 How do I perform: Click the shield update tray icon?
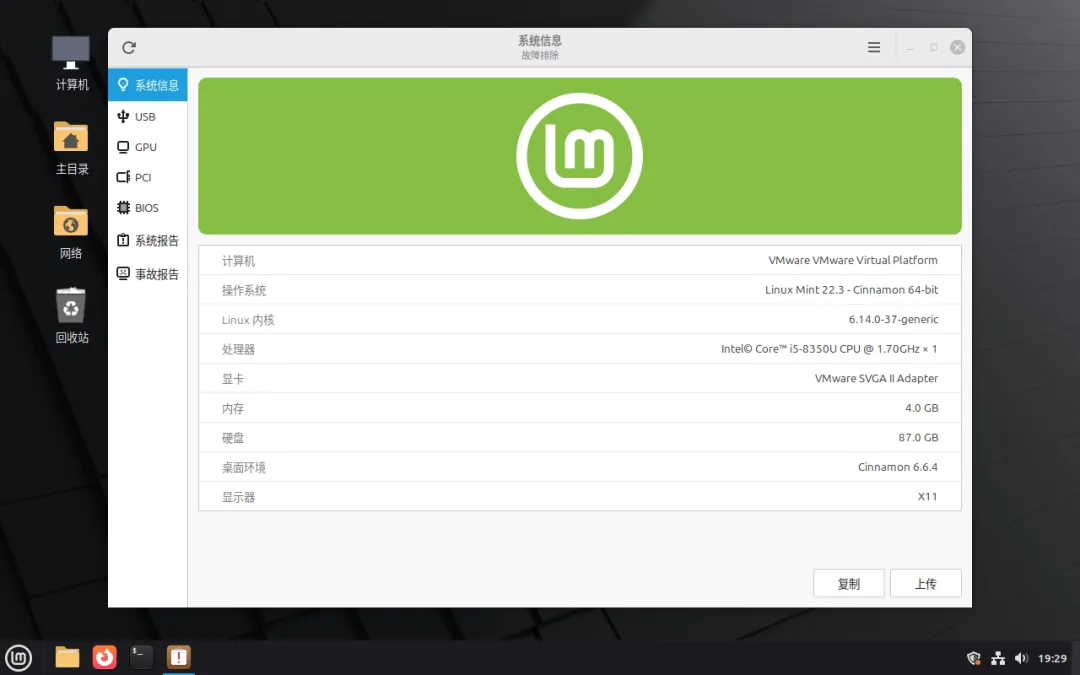pos(973,658)
